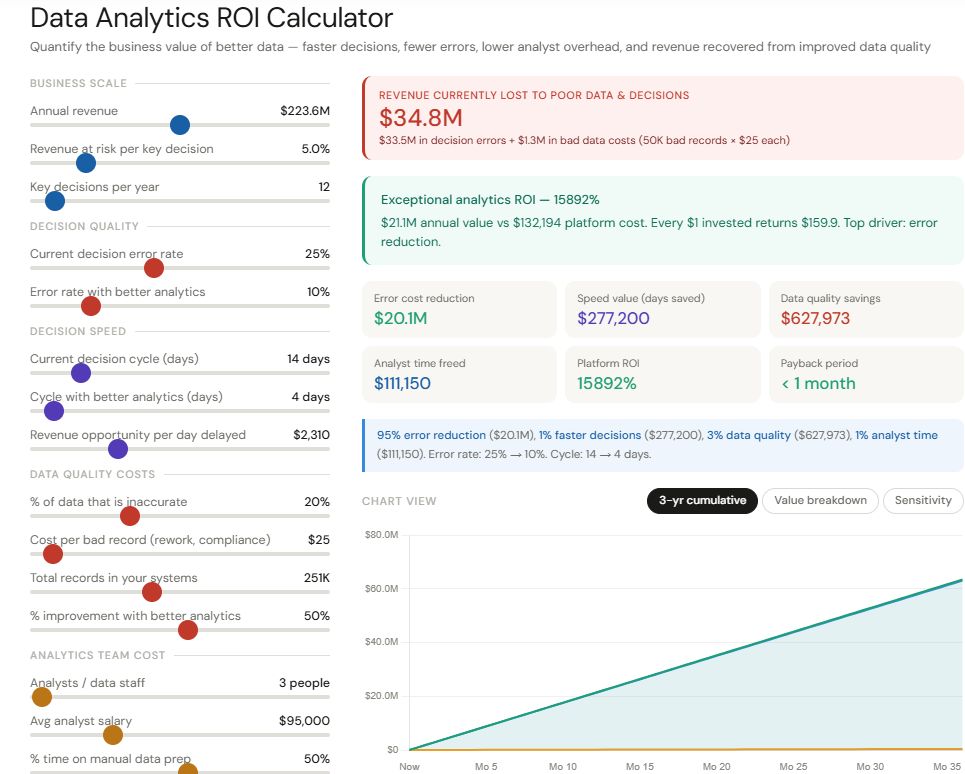The width and height of the screenshot is (965, 774).
Task: Click the Revenue at risk per key decision slider handle
Action: 86,163
